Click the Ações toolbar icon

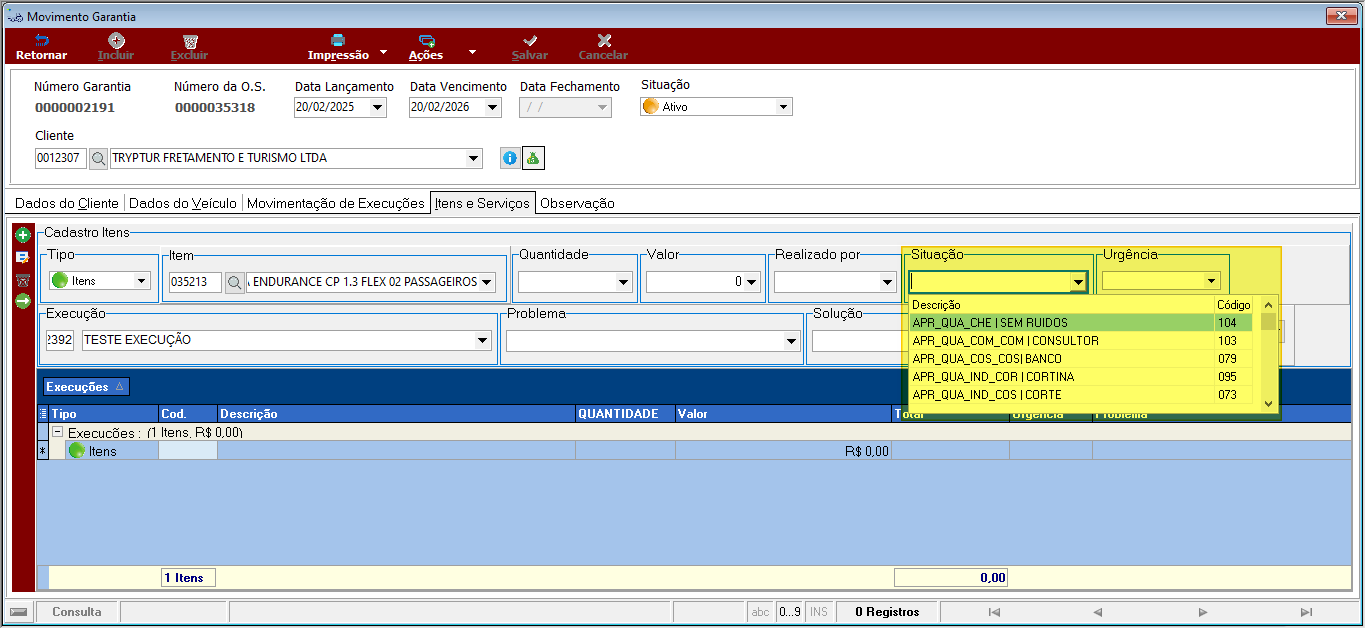point(426,40)
